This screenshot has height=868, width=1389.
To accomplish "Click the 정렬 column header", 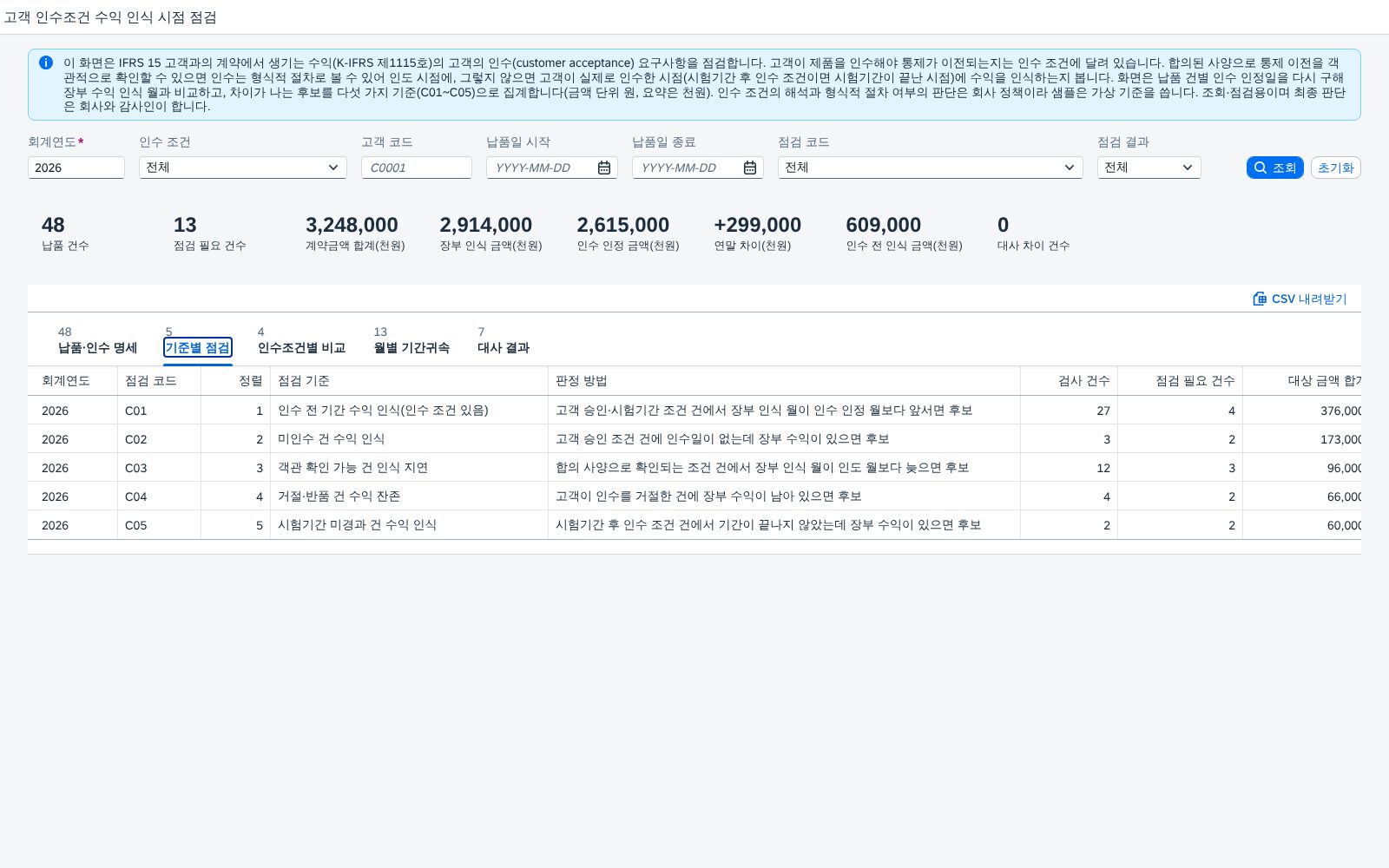I will click(235, 381).
